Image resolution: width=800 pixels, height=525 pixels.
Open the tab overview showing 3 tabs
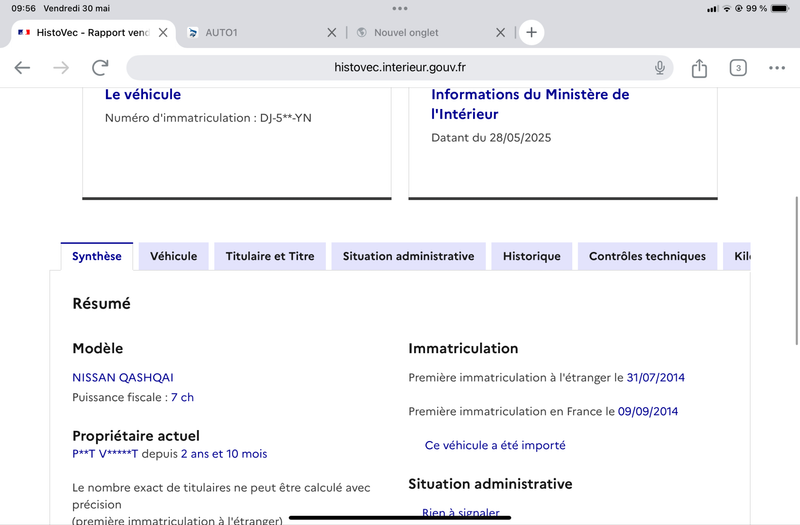tap(738, 68)
